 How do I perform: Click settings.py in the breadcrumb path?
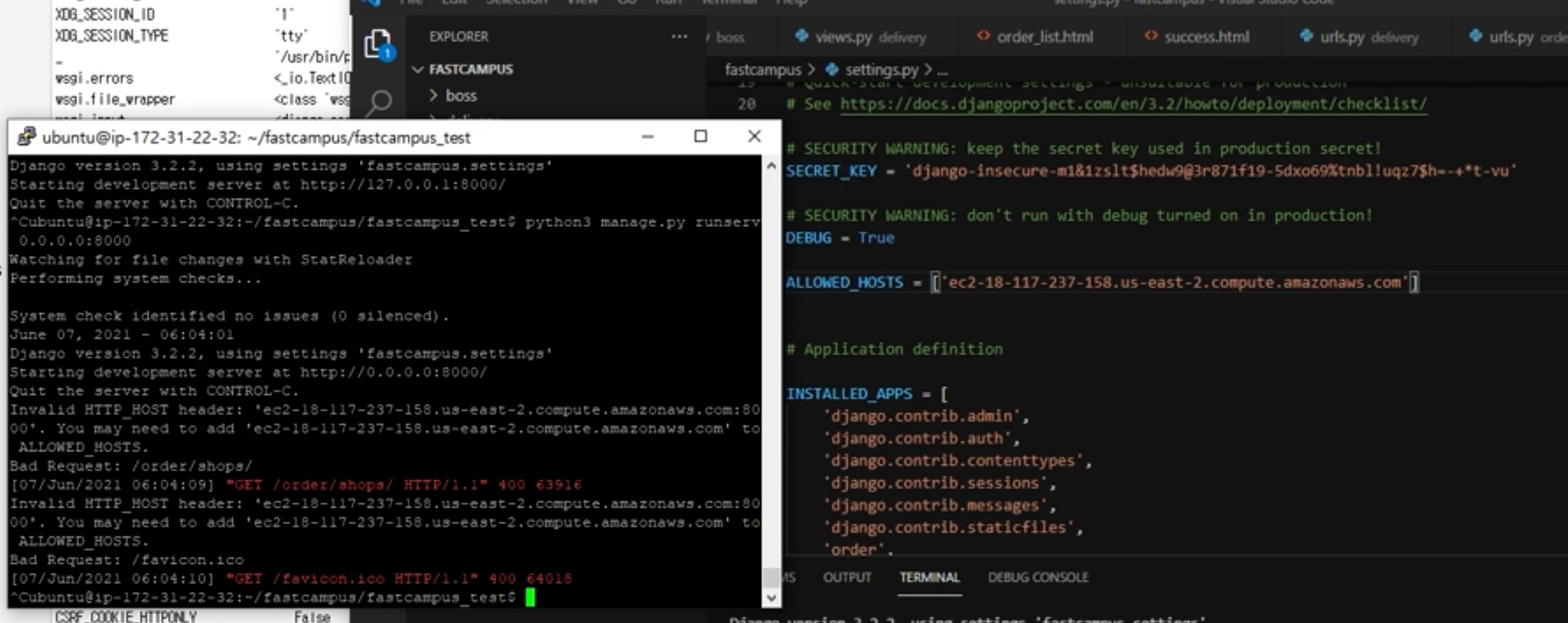(x=881, y=70)
